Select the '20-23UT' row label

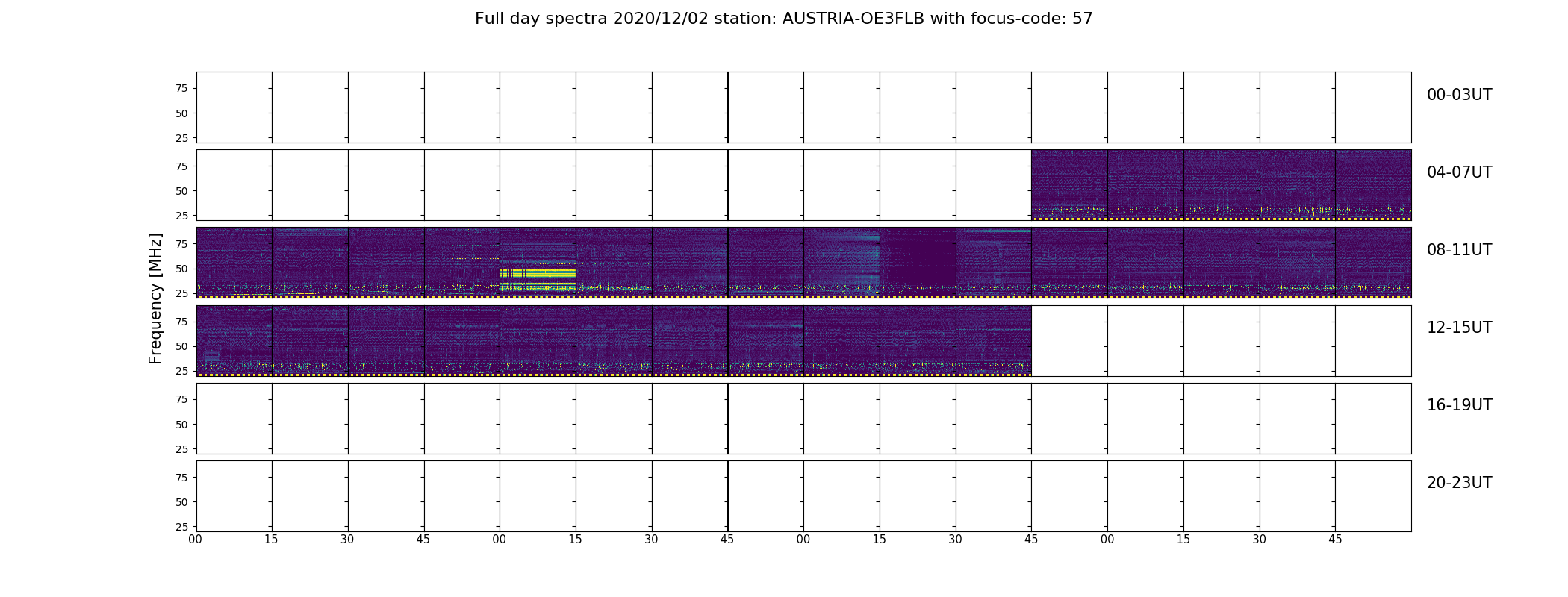point(1459,483)
